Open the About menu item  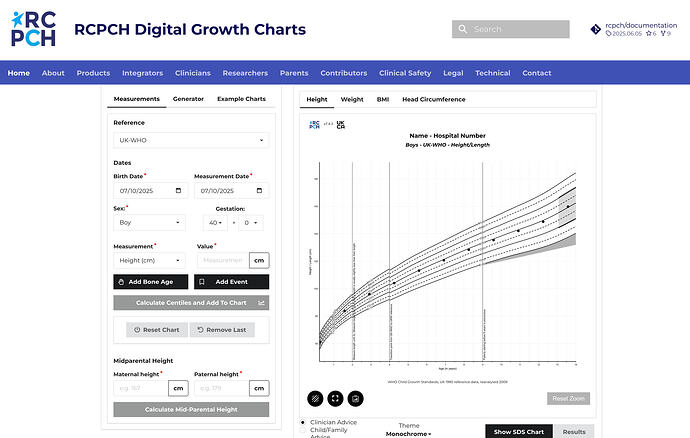[53, 73]
